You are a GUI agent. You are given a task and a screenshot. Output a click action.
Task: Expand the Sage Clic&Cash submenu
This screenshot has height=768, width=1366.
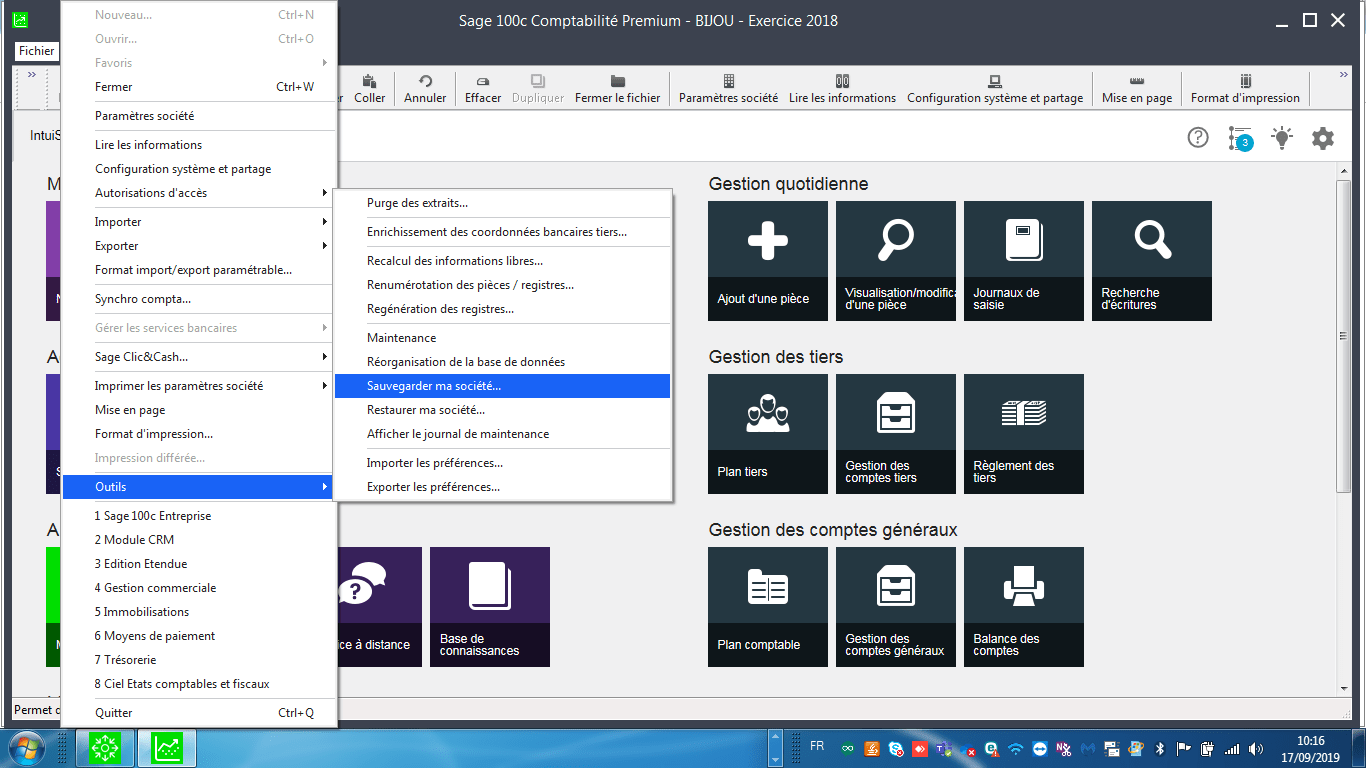[199, 357]
